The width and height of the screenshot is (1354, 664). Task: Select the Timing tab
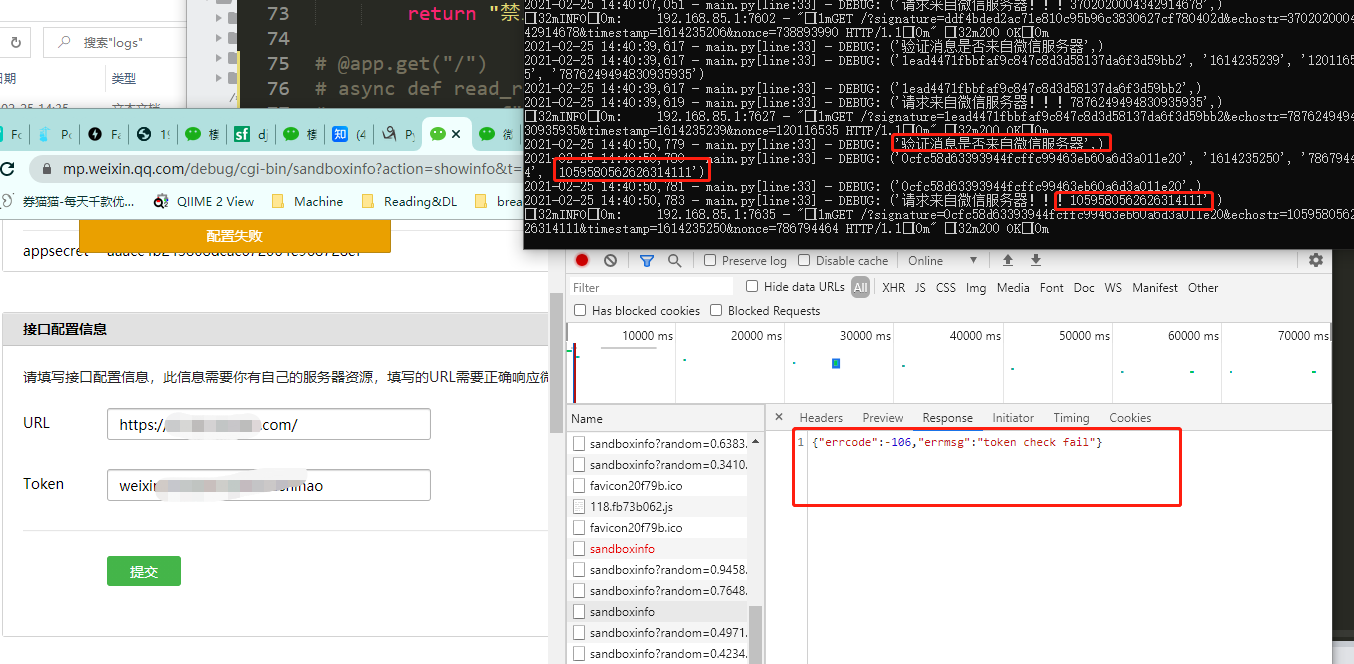(x=1071, y=417)
